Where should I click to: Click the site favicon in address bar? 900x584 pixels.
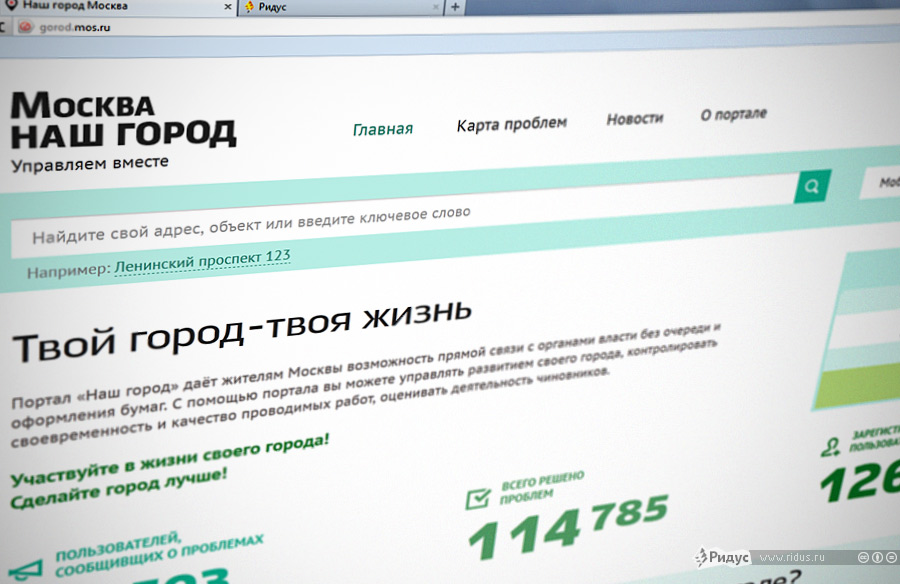click(25, 26)
